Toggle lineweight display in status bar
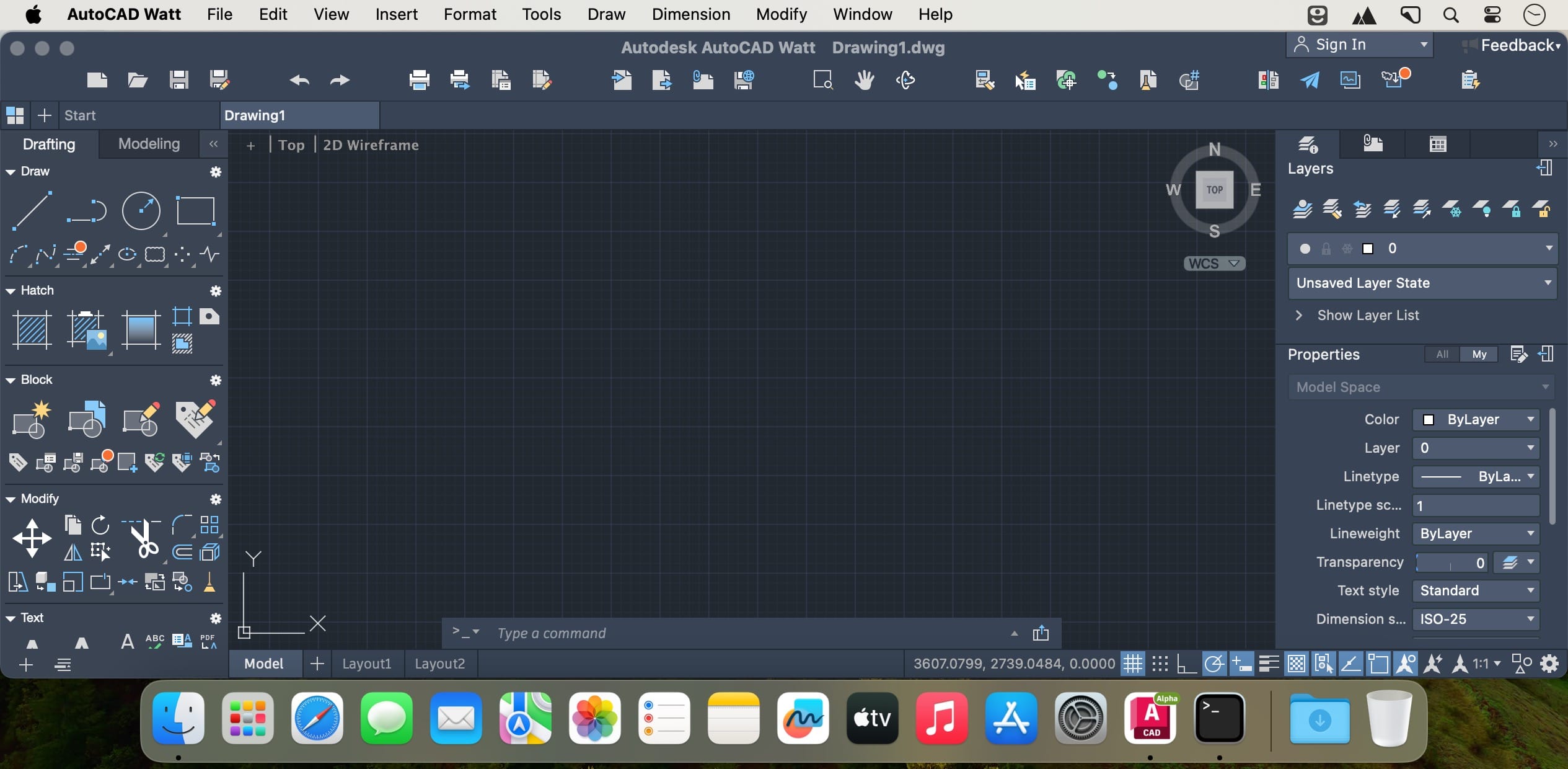 point(1269,664)
